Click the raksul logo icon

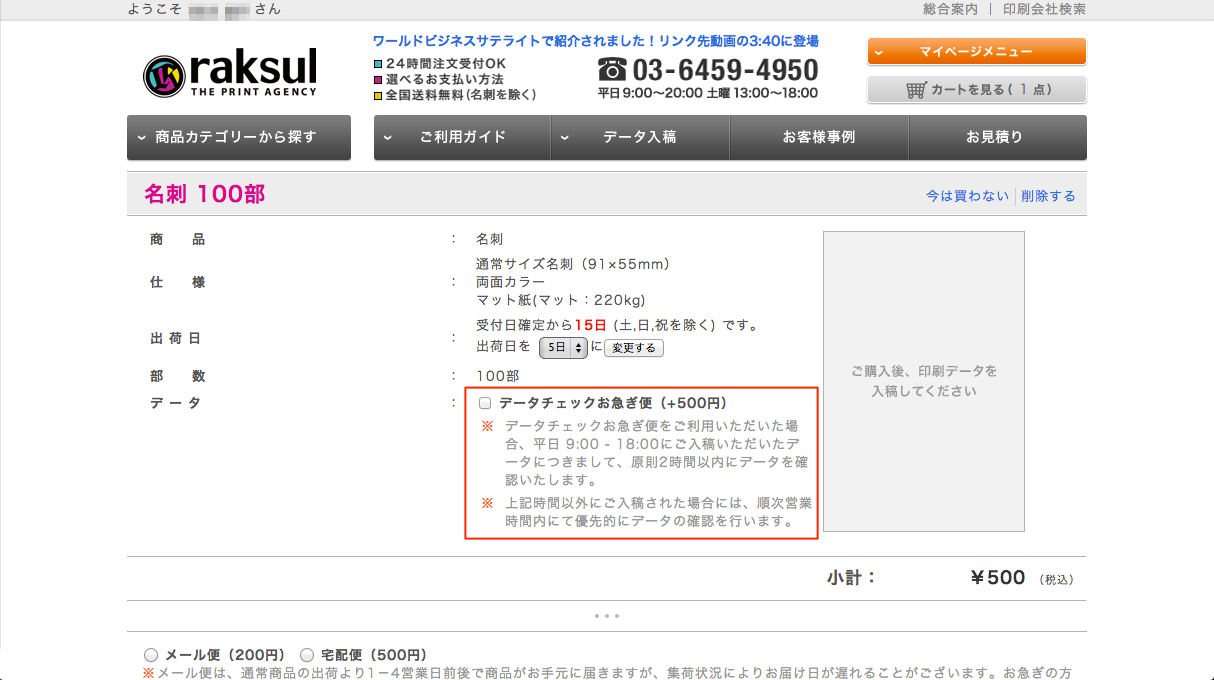point(163,75)
